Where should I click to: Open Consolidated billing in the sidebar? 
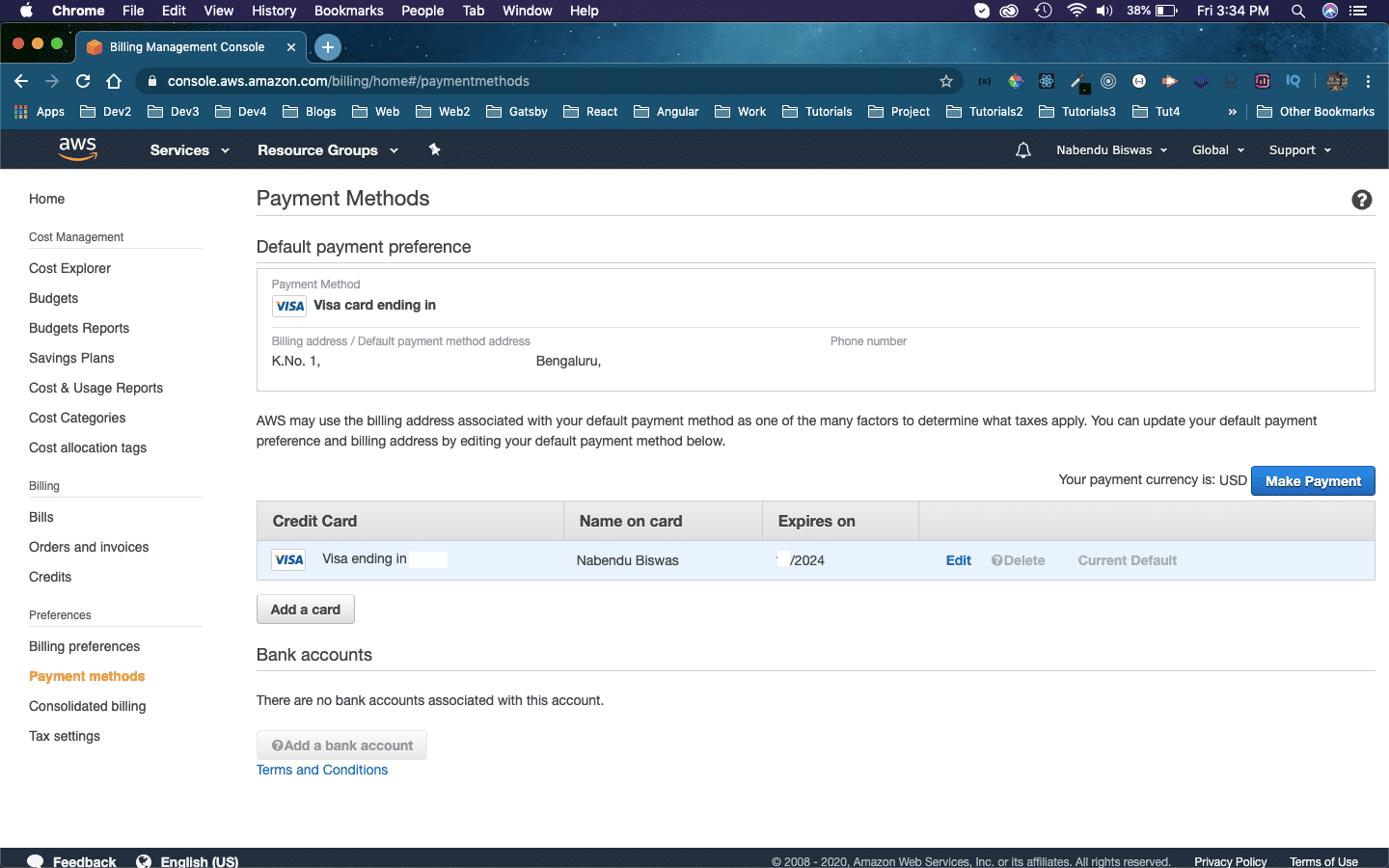[87, 706]
